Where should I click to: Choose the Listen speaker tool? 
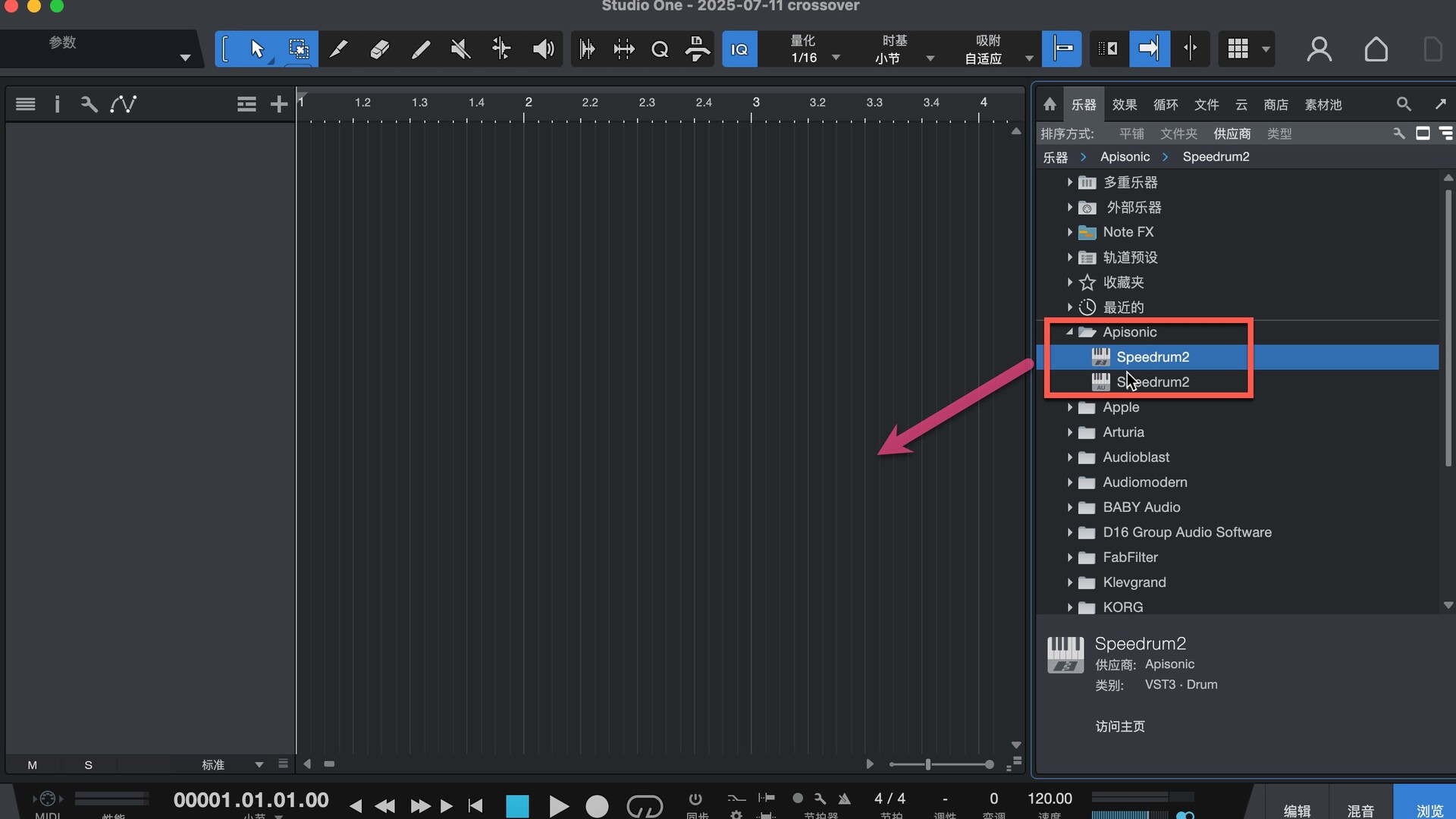(543, 50)
